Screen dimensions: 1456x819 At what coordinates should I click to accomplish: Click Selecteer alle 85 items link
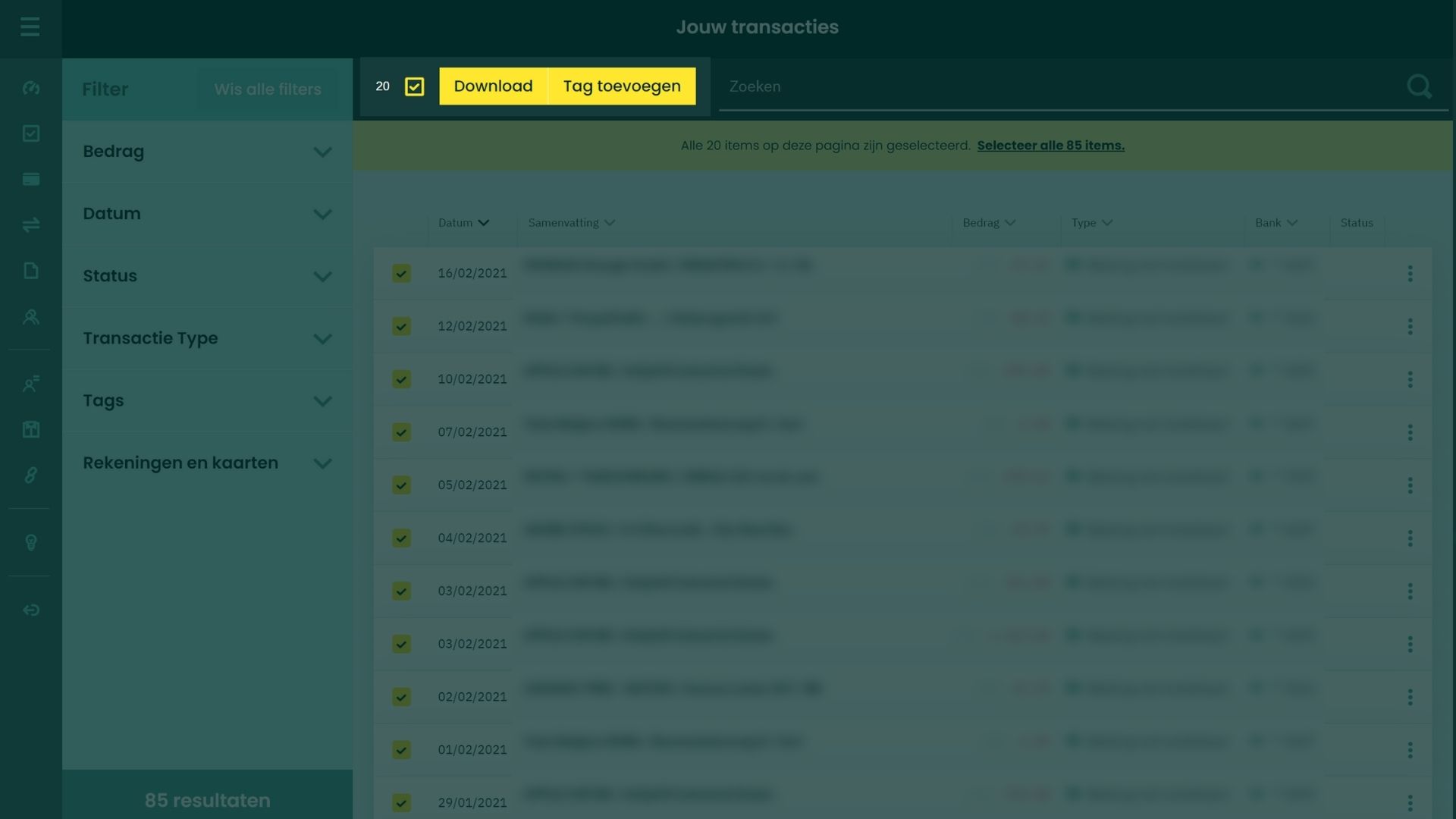(x=1050, y=146)
